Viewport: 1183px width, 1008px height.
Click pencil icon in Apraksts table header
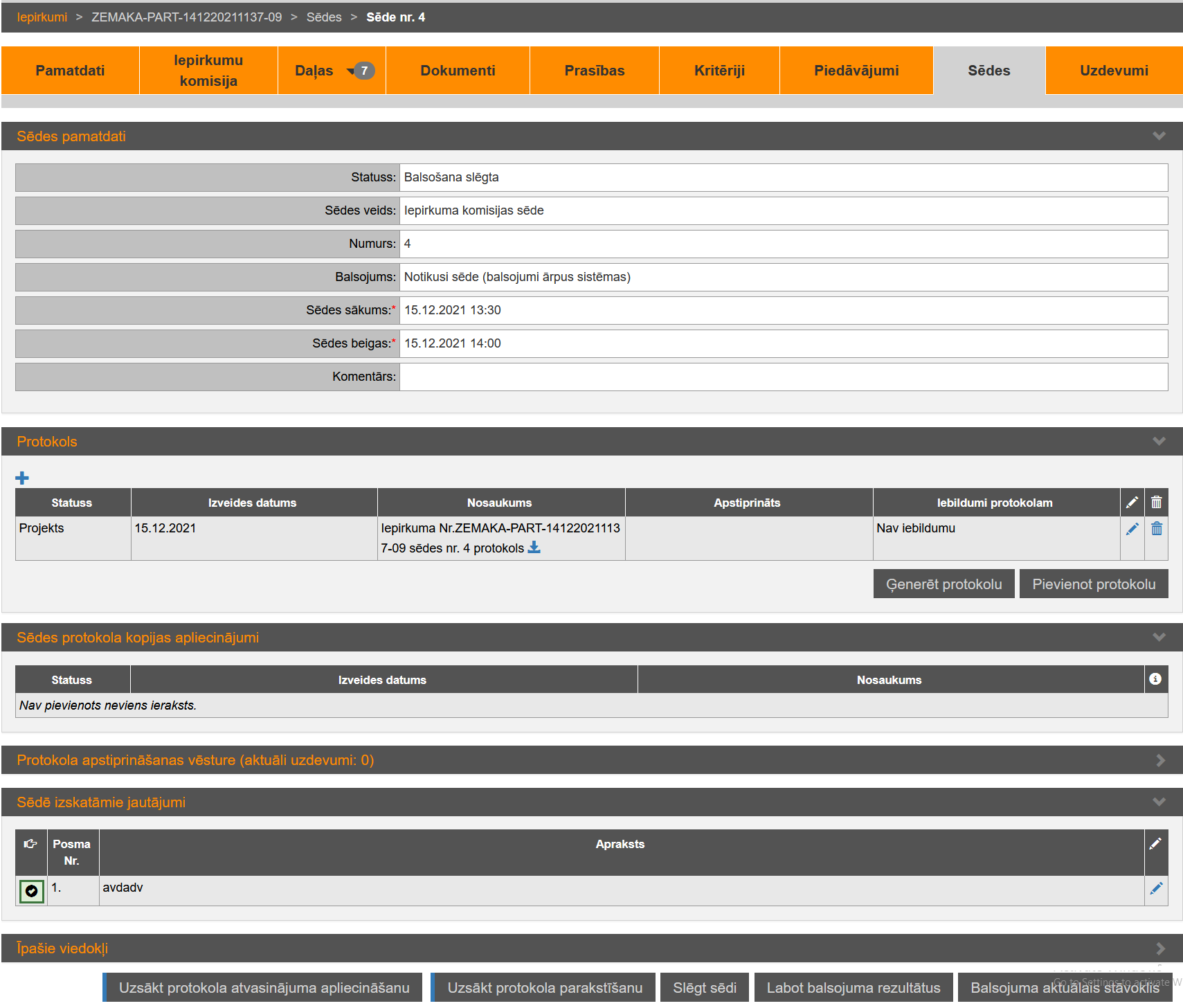pyautogui.click(x=1155, y=844)
